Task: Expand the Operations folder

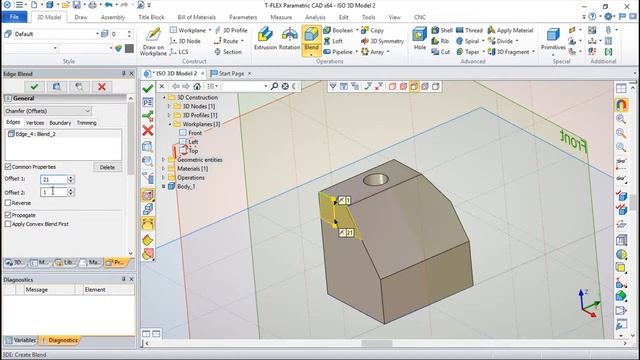Action: pyautogui.click(x=164, y=178)
